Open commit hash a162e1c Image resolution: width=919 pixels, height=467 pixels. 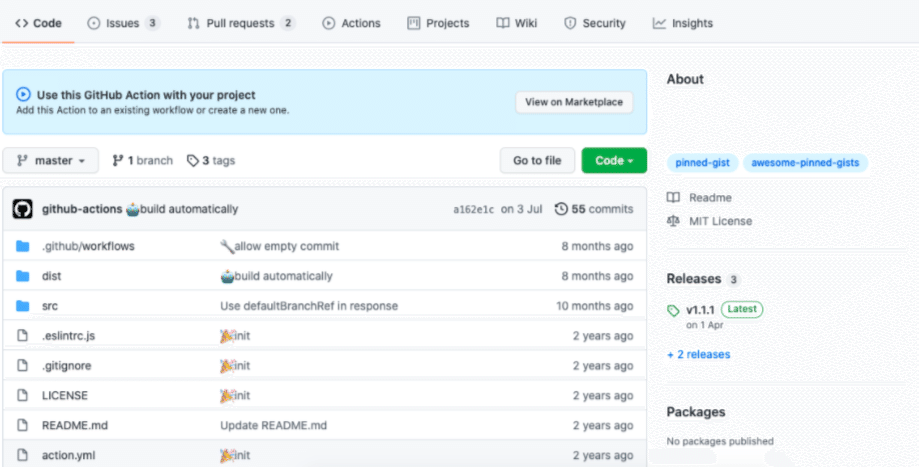pos(474,209)
